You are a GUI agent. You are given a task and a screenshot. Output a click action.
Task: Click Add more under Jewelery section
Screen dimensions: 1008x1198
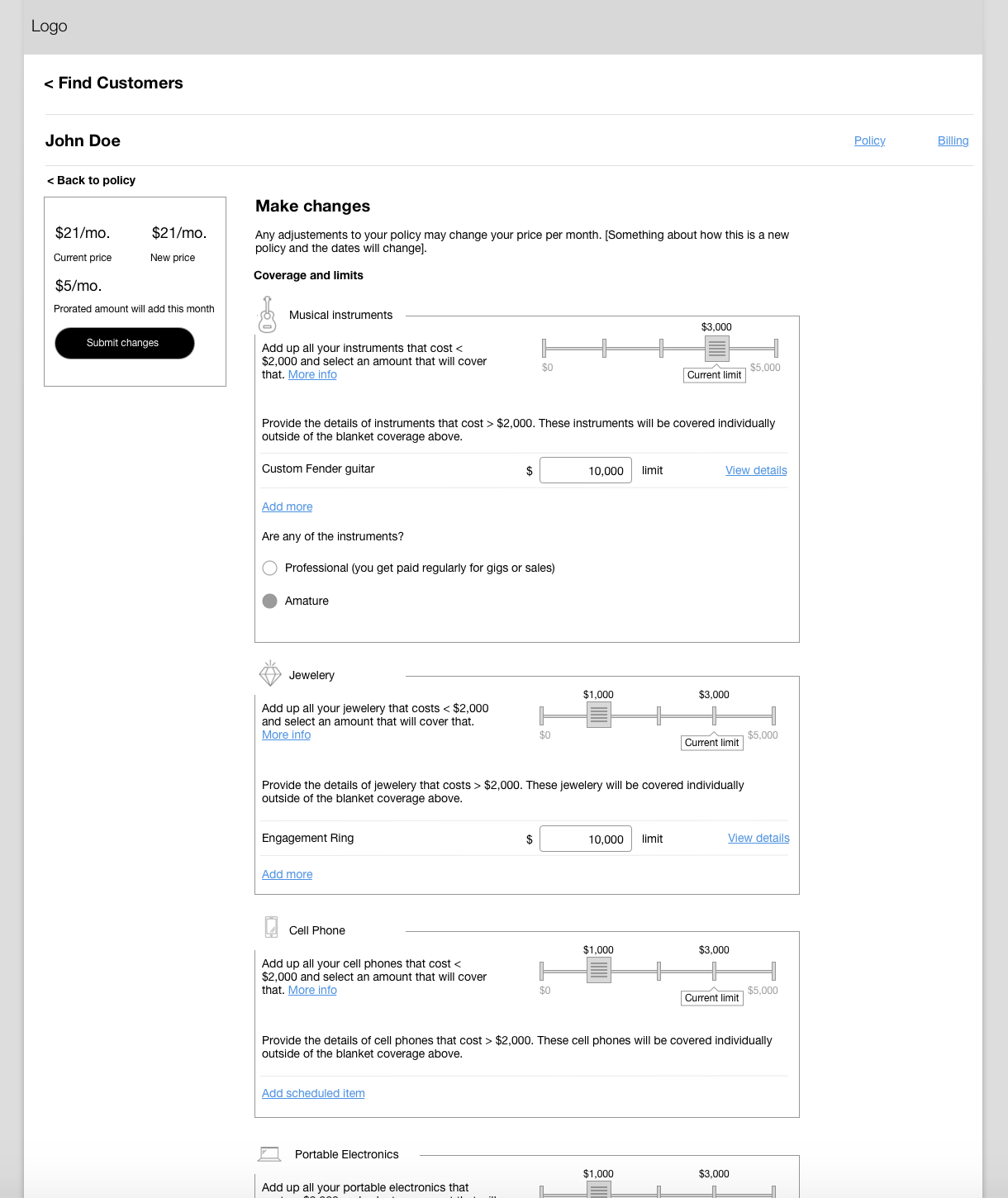pyautogui.click(x=287, y=875)
